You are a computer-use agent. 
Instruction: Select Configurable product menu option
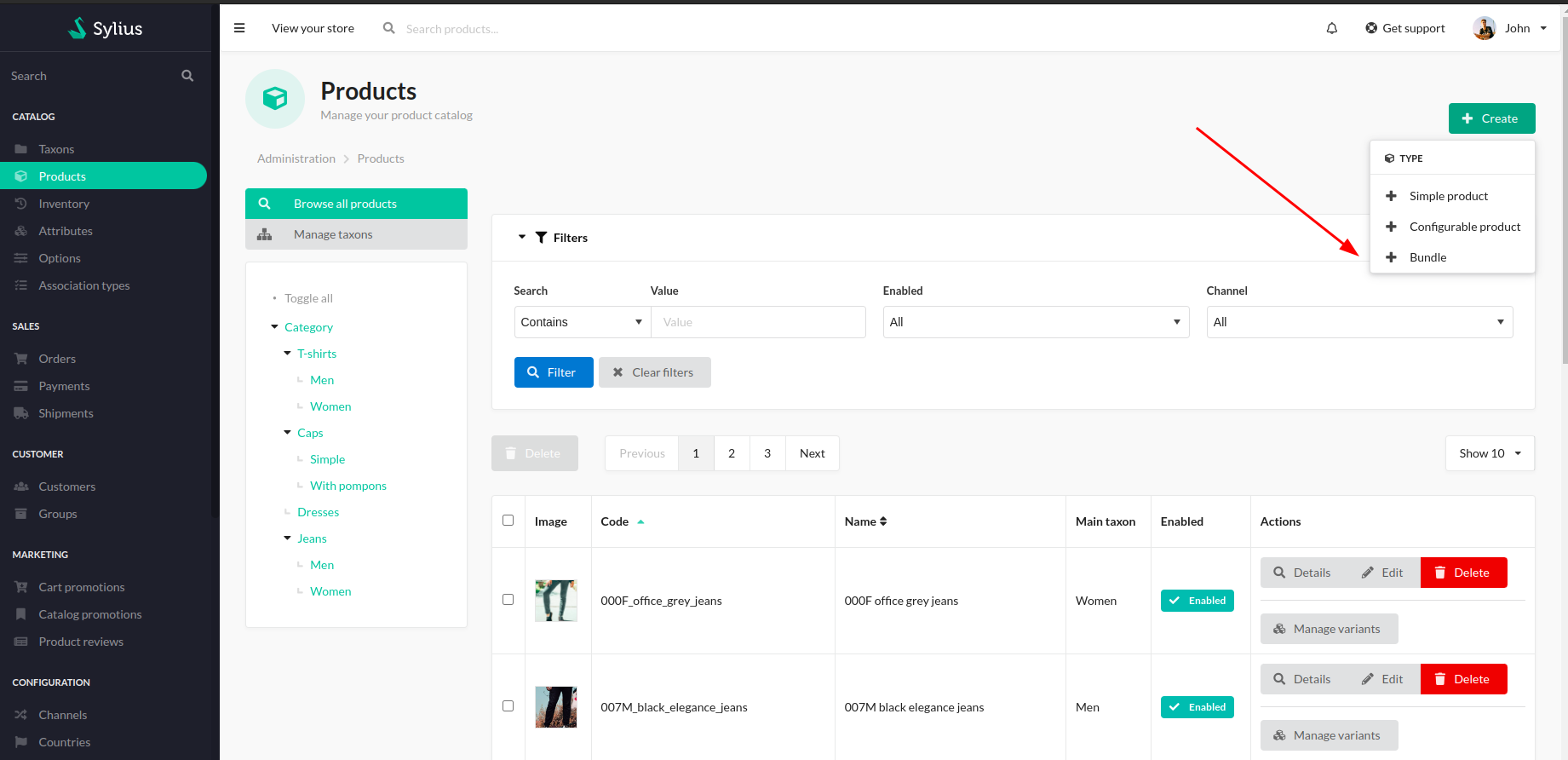1464,227
